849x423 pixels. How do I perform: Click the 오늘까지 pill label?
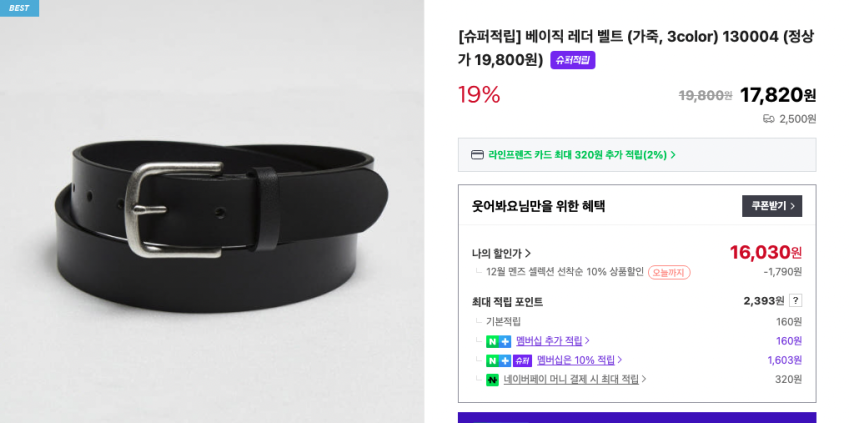[x=669, y=272]
